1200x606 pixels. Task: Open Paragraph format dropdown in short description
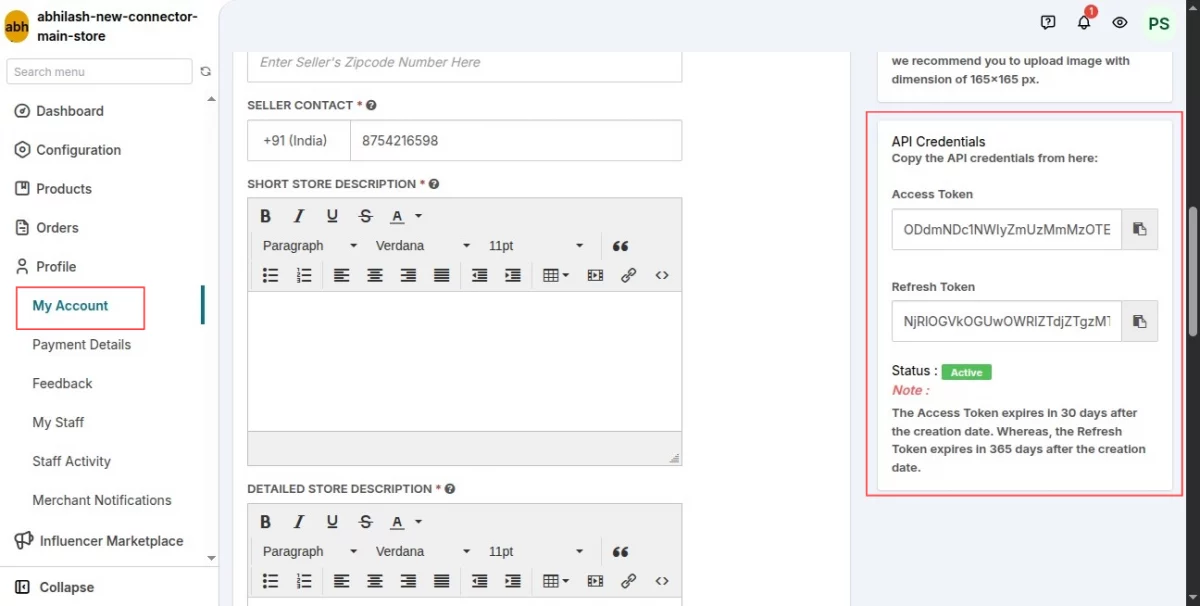pos(310,246)
